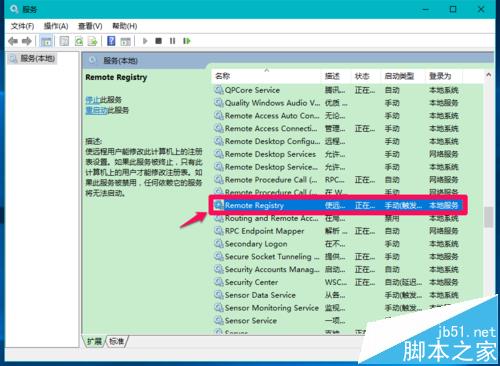Select Remote Access Connecti... service
The height and width of the screenshot is (366, 500).
(x=337, y=129)
